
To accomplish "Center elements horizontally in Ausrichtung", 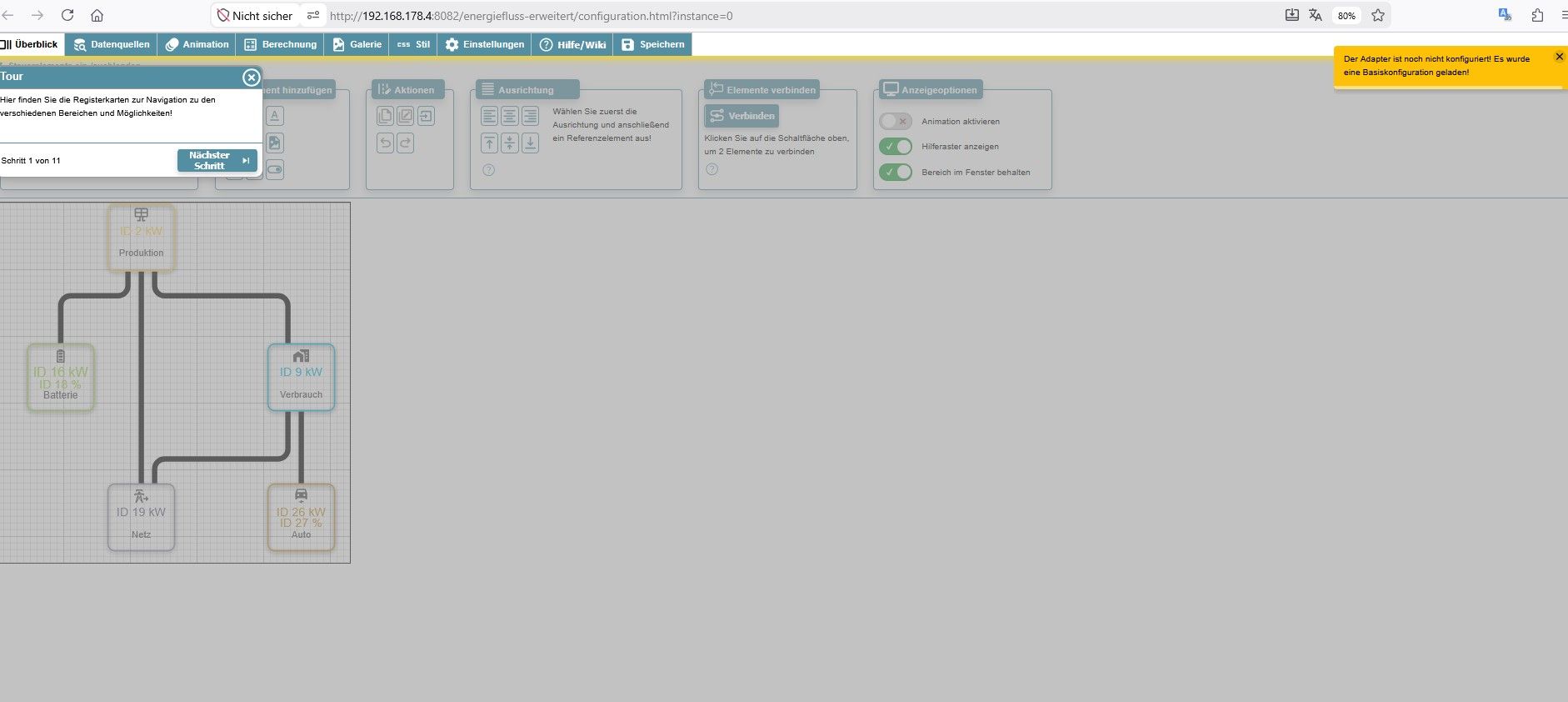I will tap(509, 116).
